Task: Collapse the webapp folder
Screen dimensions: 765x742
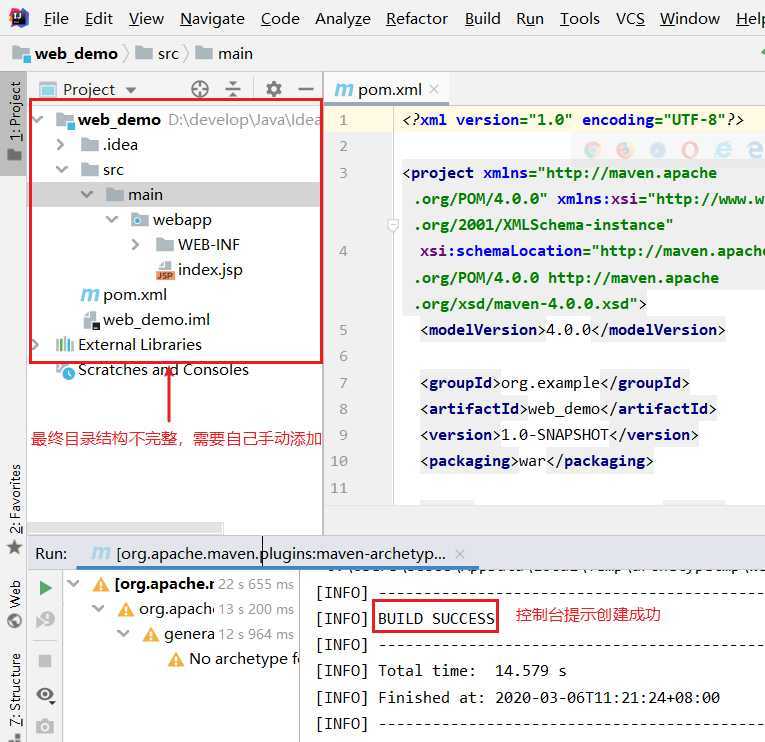Action: point(112,219)
